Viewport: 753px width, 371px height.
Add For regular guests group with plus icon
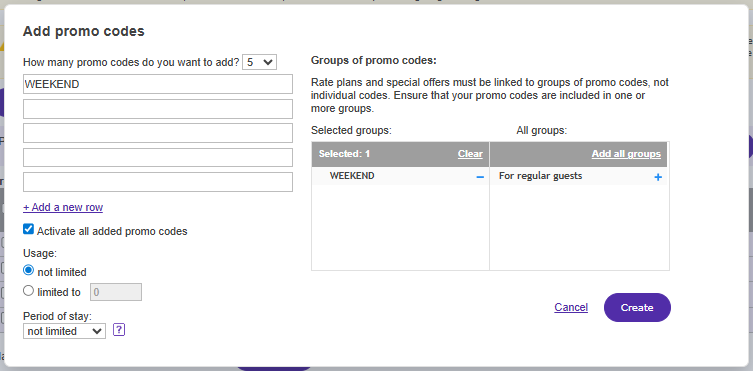(x=658, y=177)
